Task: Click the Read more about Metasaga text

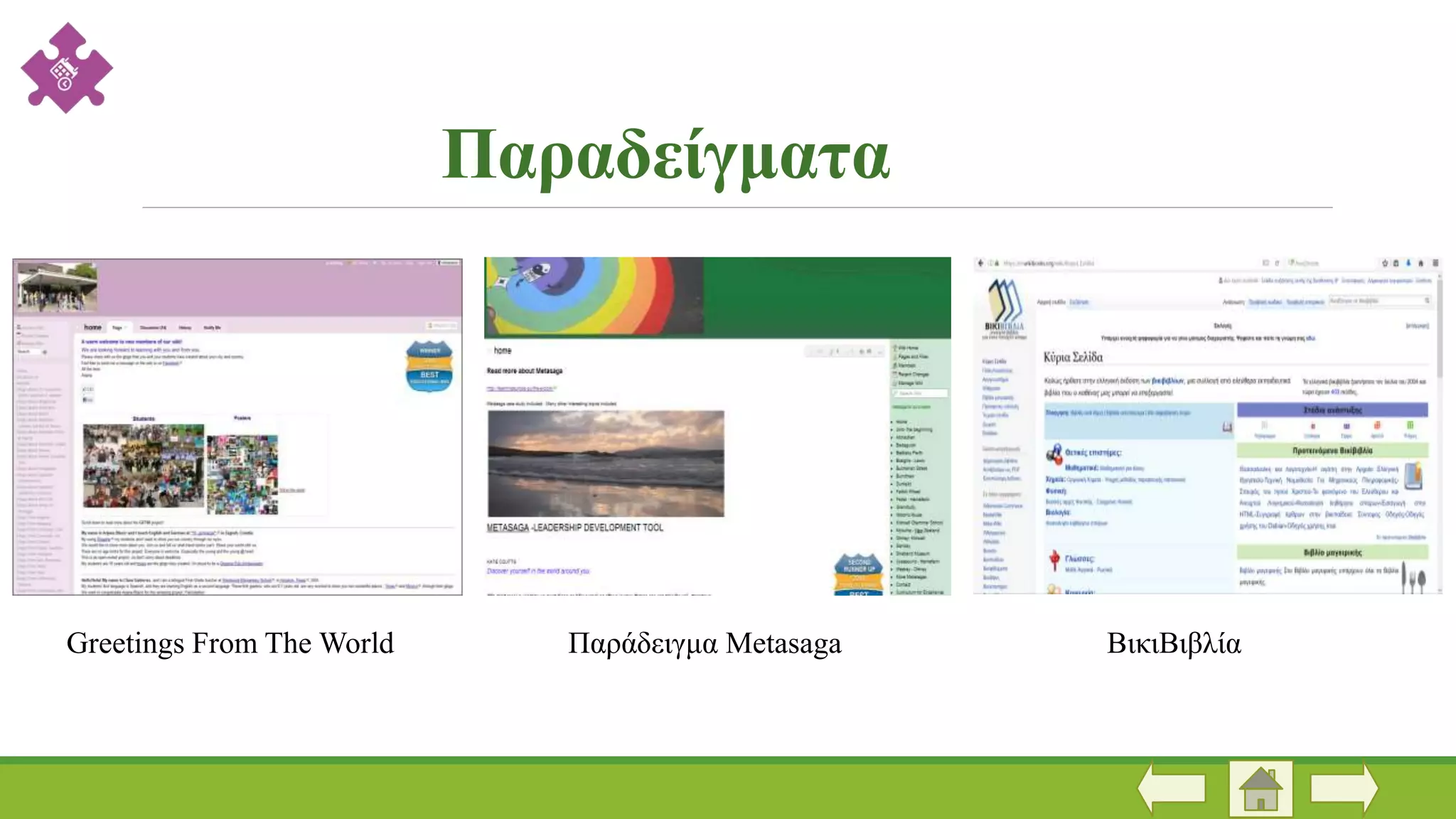Action: [x=525, y=371]
